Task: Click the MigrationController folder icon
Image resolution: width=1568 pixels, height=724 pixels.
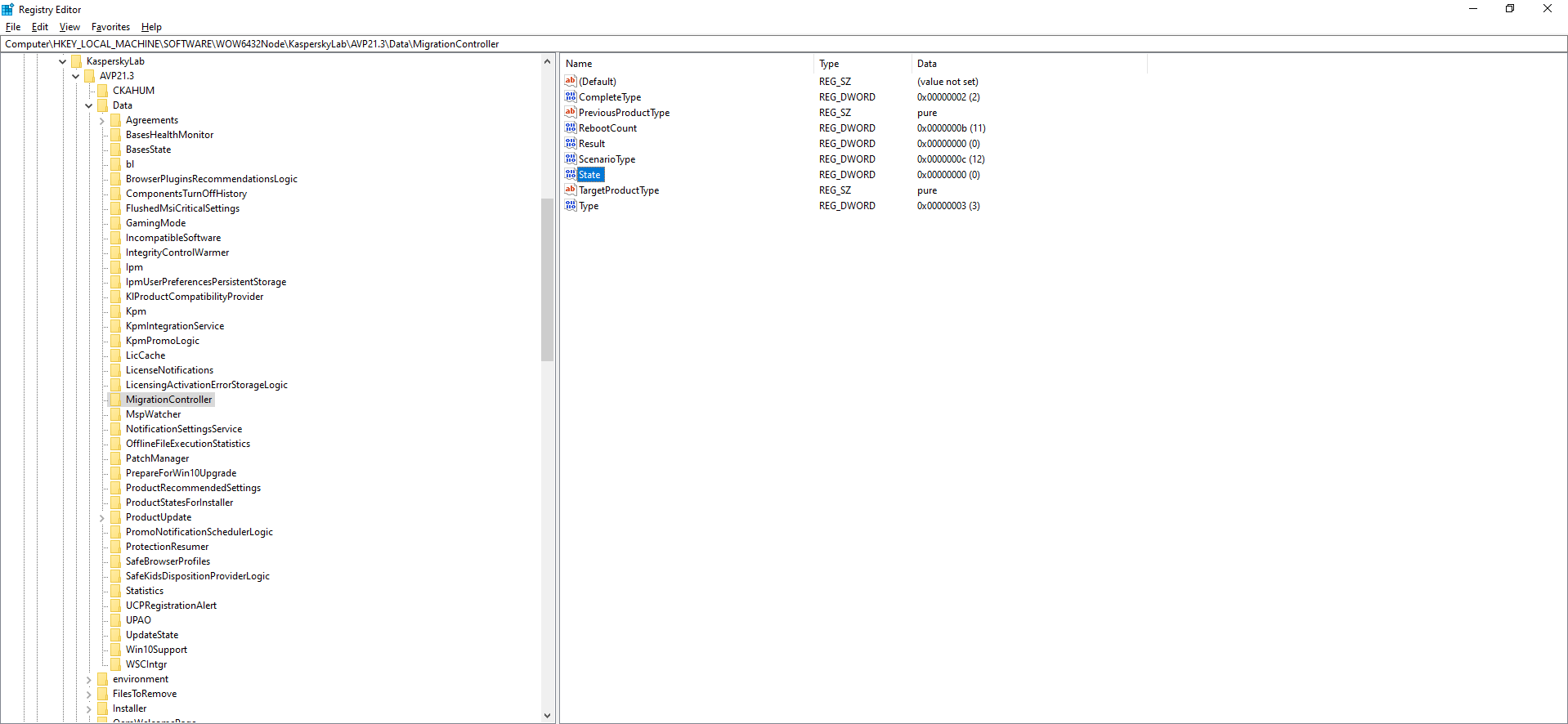Action: pos(116,400)
